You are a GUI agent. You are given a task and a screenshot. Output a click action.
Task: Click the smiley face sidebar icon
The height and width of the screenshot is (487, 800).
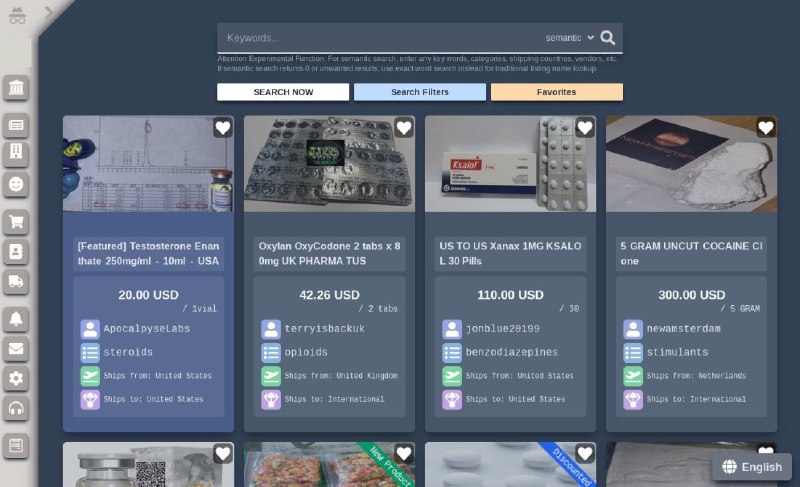point(17,184)
